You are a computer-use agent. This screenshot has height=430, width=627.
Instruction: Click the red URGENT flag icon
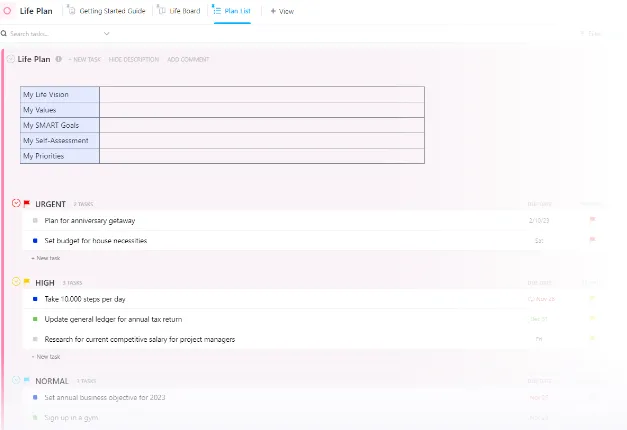coord(27,204)
